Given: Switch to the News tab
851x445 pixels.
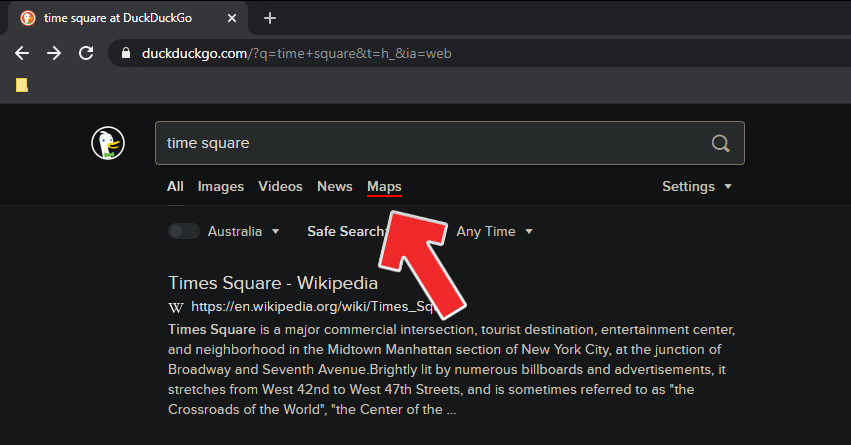Looking at the screenshot, I should (x=335, y=187).
